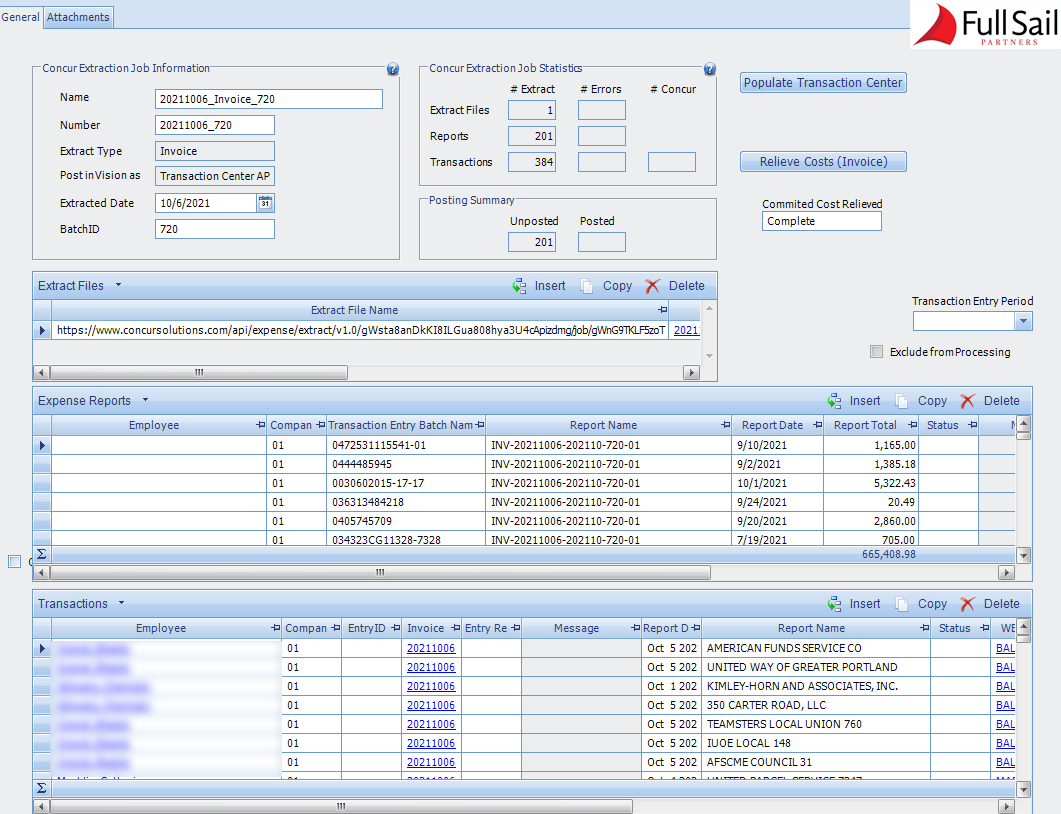The image size is (1061, 814).
Task: Click Delete in the Transactions grid
Action: coord(1000,603)
